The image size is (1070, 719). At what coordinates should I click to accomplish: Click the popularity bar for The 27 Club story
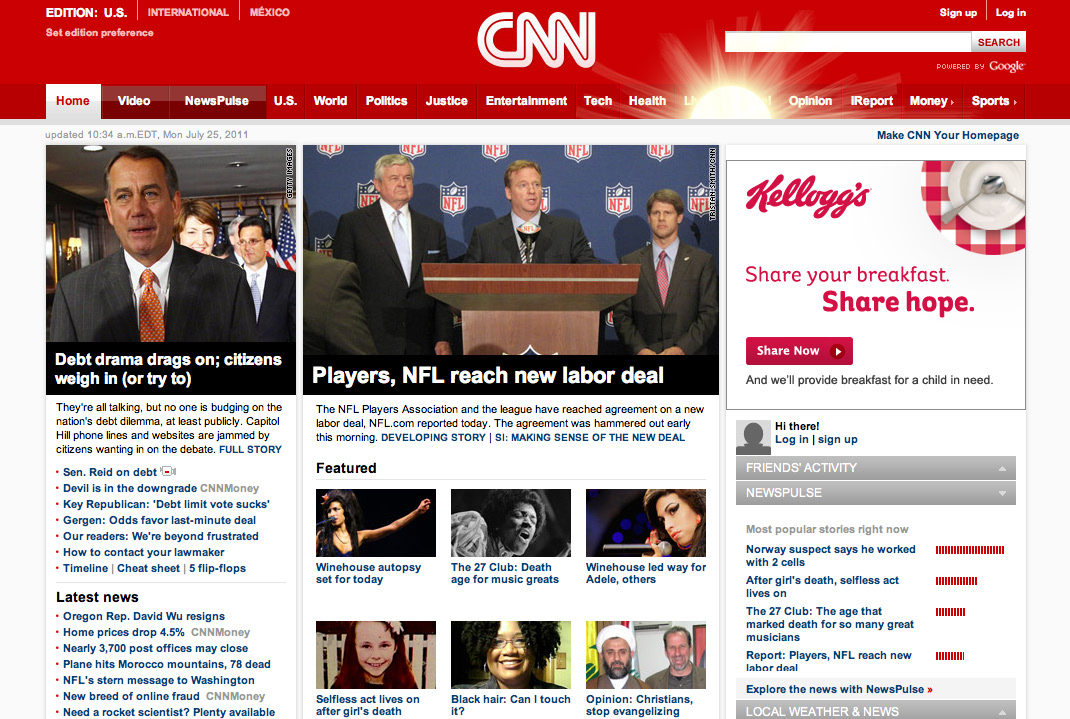950,612
